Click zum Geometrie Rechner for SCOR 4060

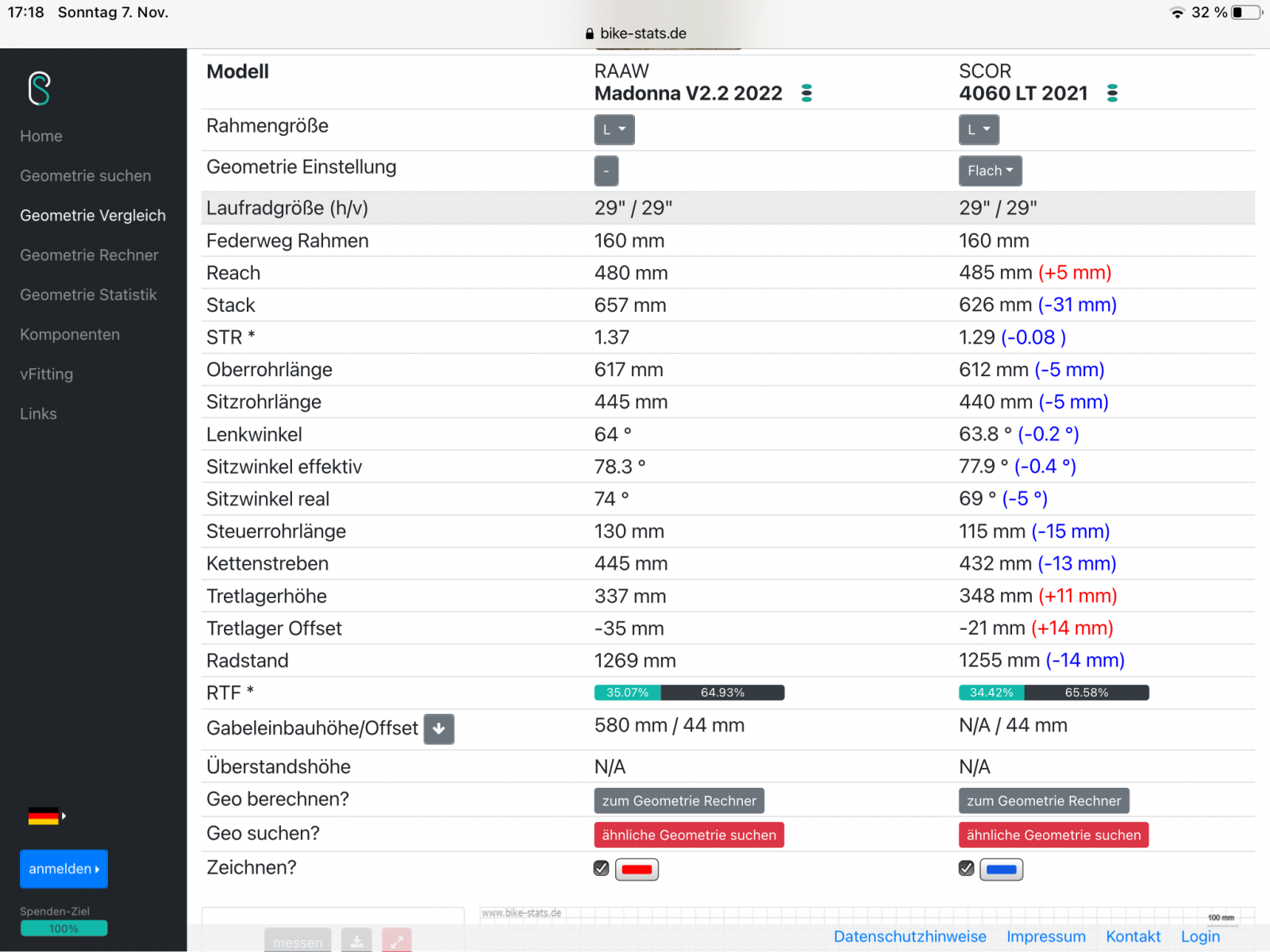click(1043, 801)
